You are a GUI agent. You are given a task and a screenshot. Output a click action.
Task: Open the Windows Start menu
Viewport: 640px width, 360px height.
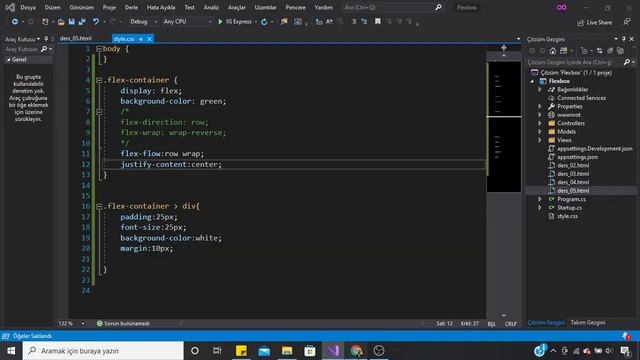tap(11, 351)
